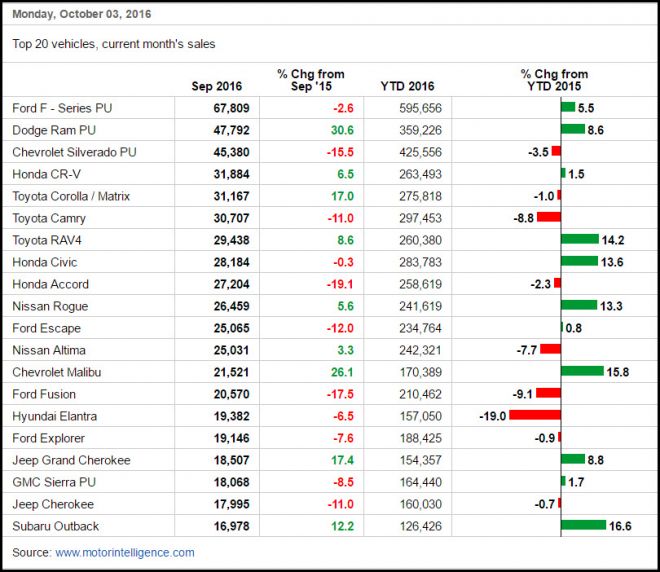Image resolution: width=660 pixels, height=572 pixels.
Task: Select the YTD 2016 value 425,556
Action: (420, 152)
